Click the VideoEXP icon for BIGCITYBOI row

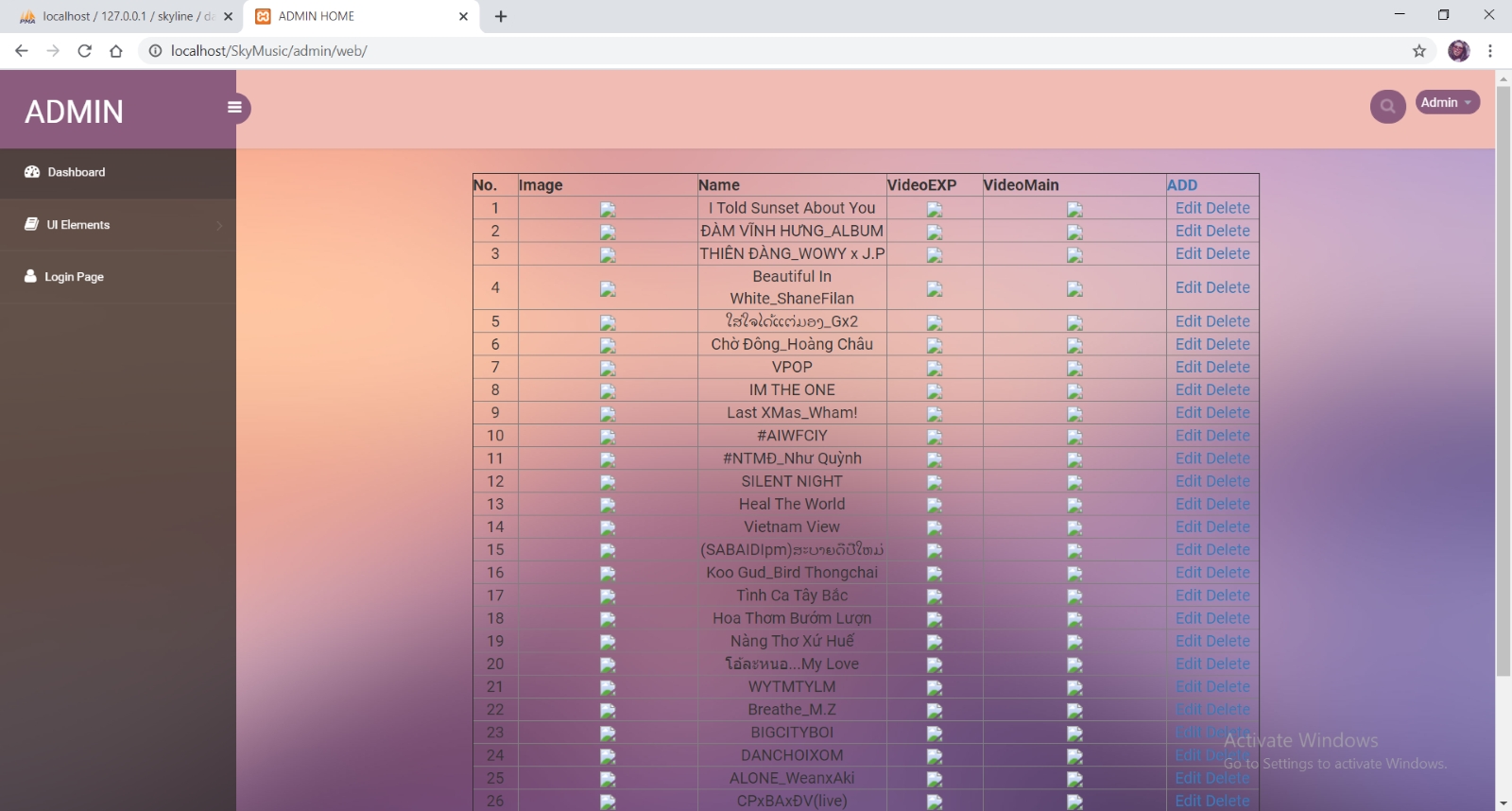pyautogui.click(x=935, y=733)
